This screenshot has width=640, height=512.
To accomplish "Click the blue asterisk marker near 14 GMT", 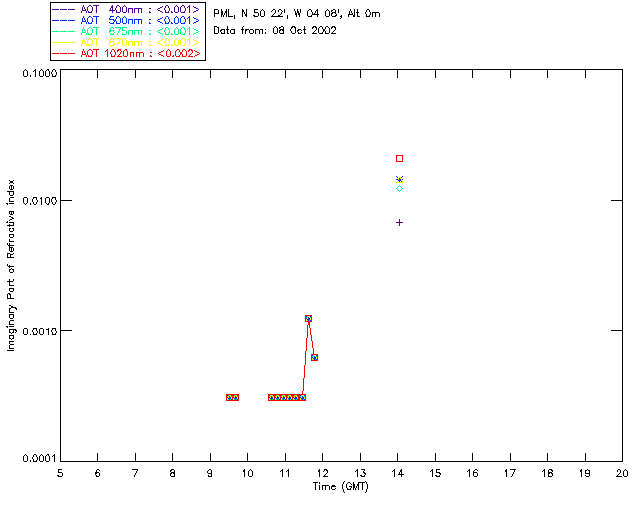I will (x=400, y=179).
